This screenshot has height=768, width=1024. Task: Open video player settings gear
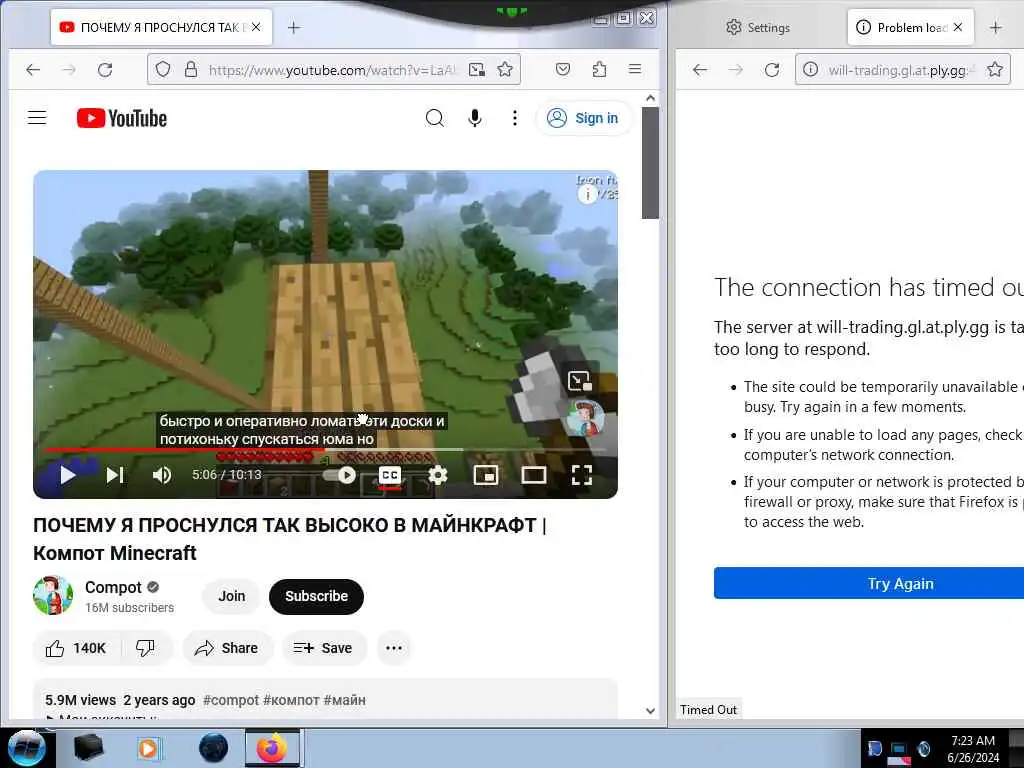point(438,475)
